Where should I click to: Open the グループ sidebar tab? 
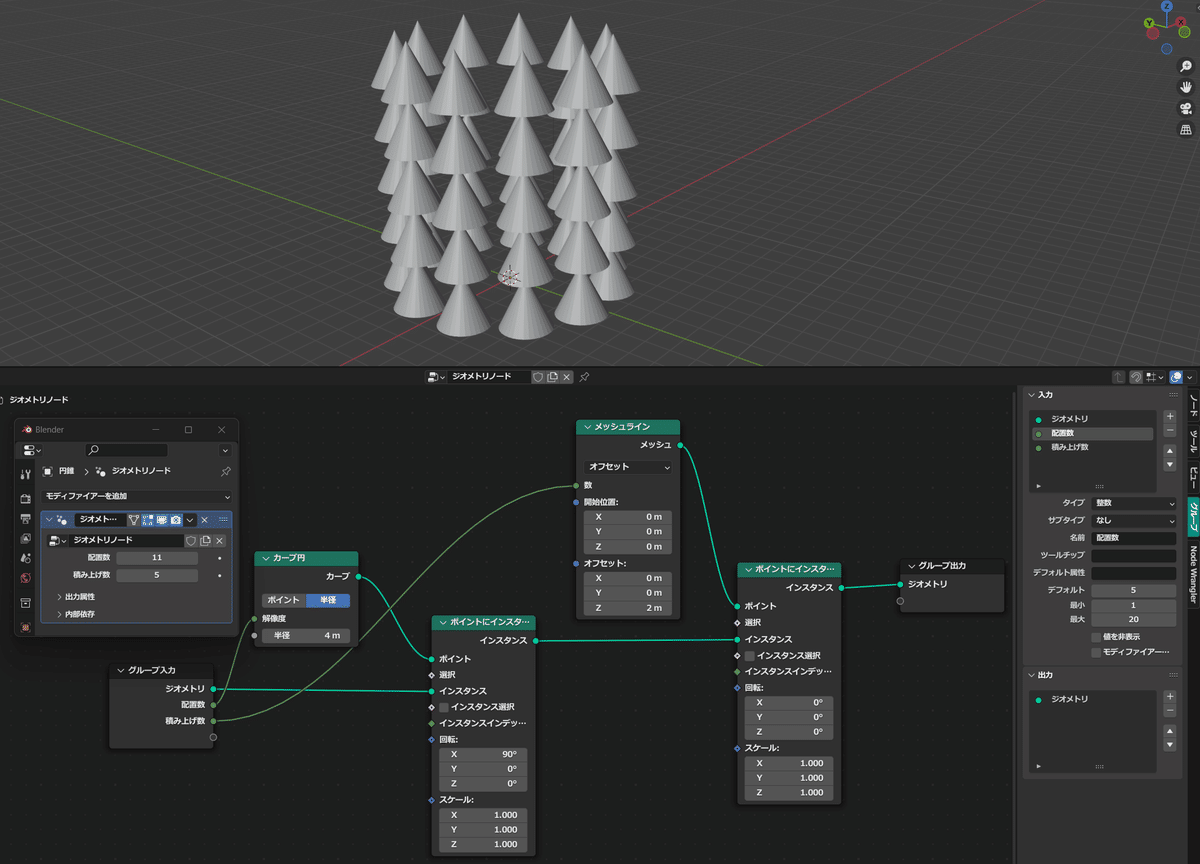coord(1192,515)
